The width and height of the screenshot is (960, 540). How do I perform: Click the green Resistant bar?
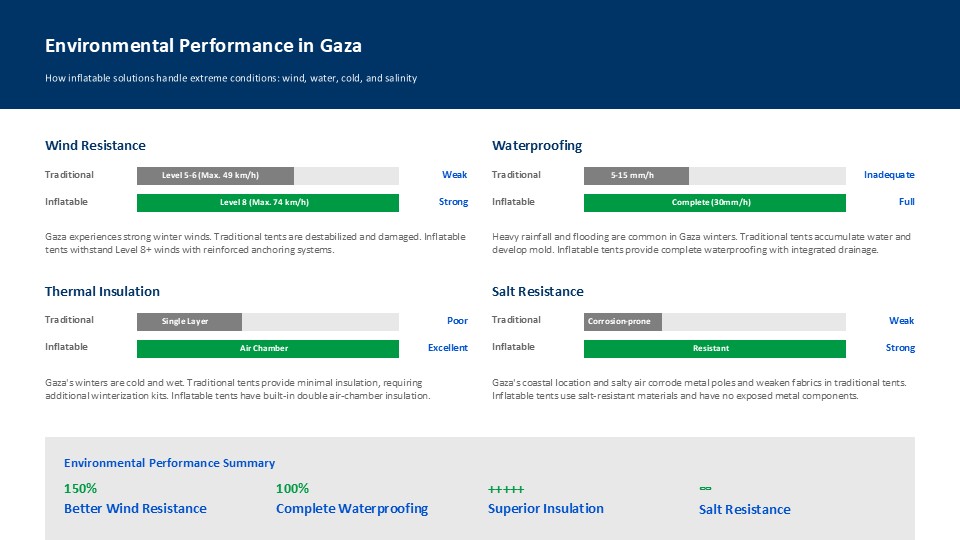tap(714, 349)
